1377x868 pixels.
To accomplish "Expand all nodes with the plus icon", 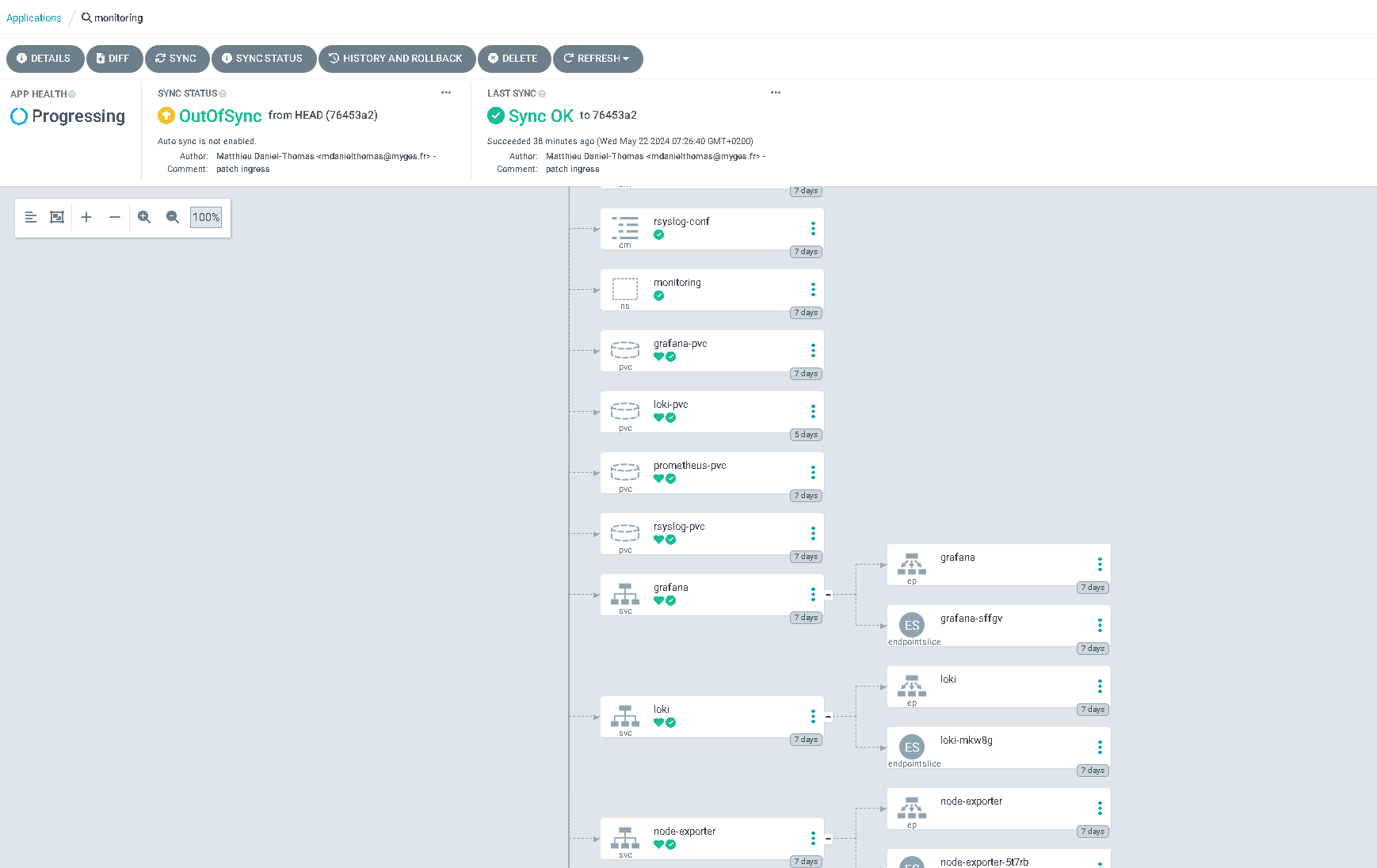I will tap(86, 217).
